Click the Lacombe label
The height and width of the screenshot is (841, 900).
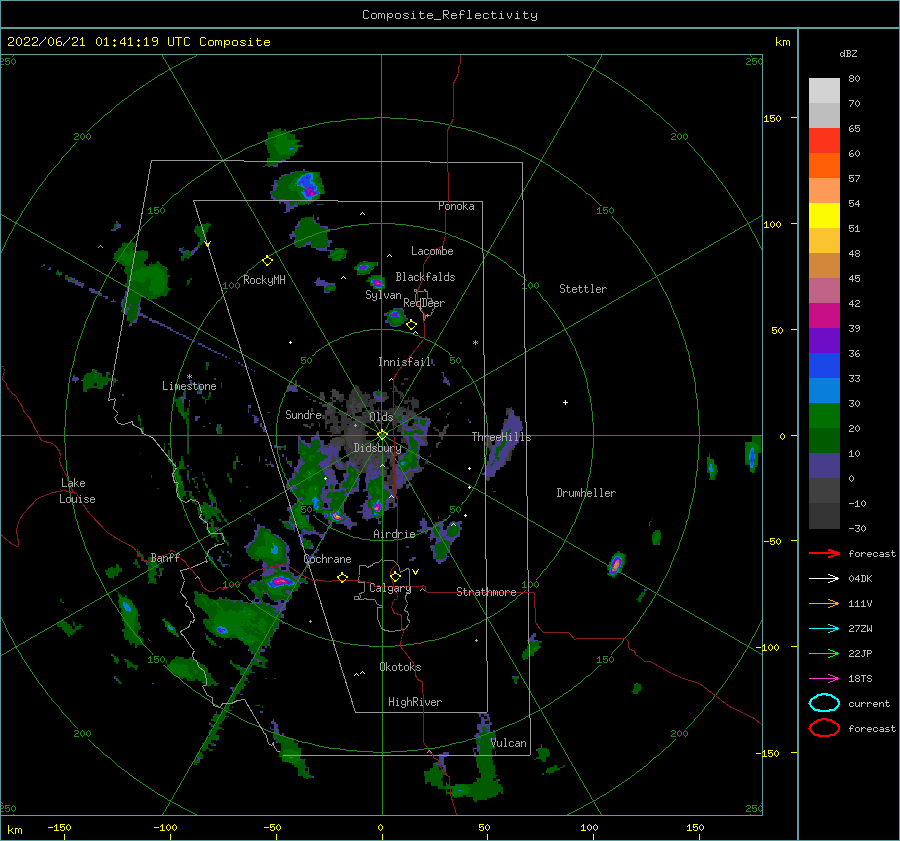[x=432, y=251]
